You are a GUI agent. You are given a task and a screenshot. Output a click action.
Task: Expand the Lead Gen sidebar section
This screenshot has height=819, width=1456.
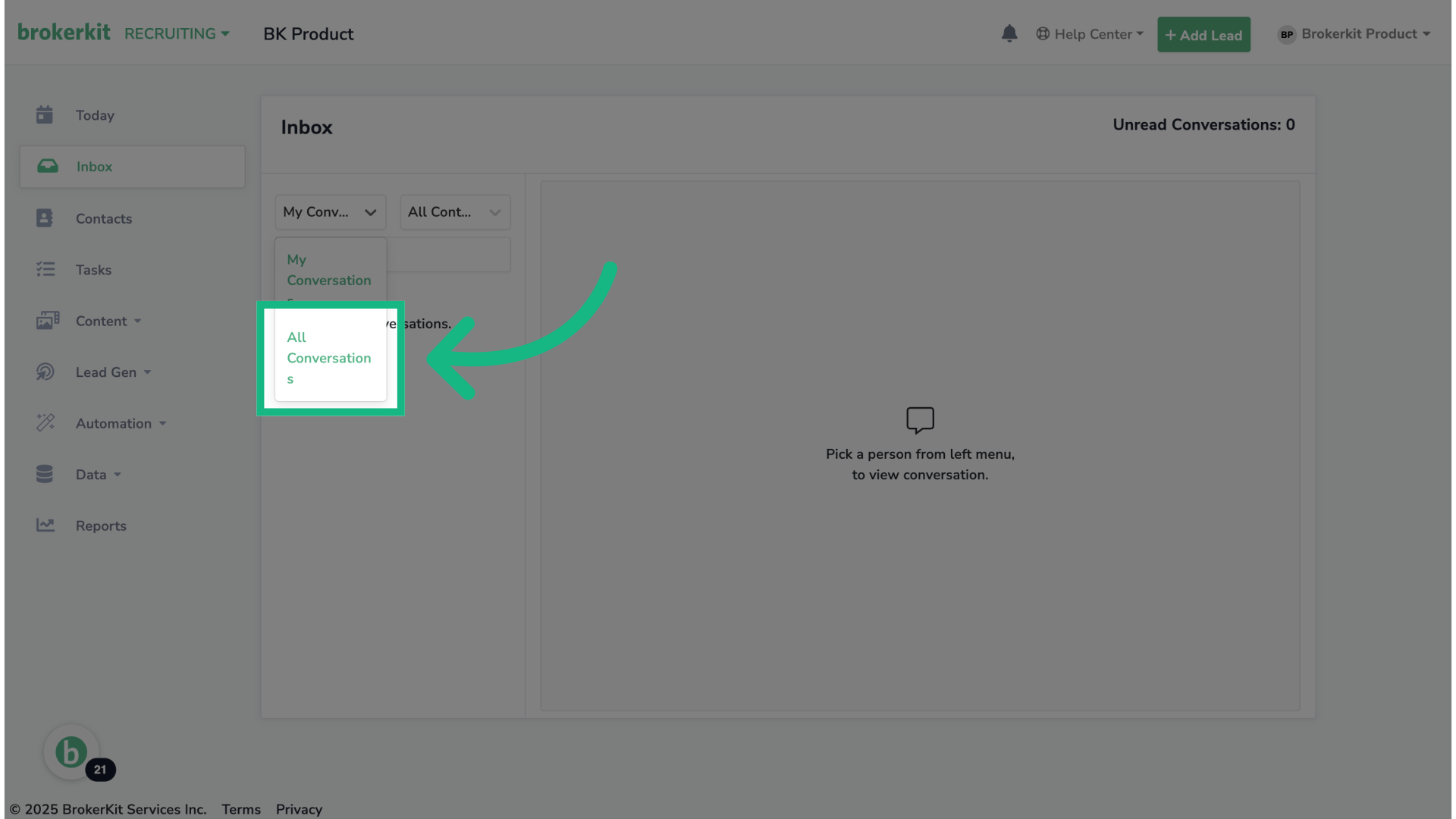point(114,372)
